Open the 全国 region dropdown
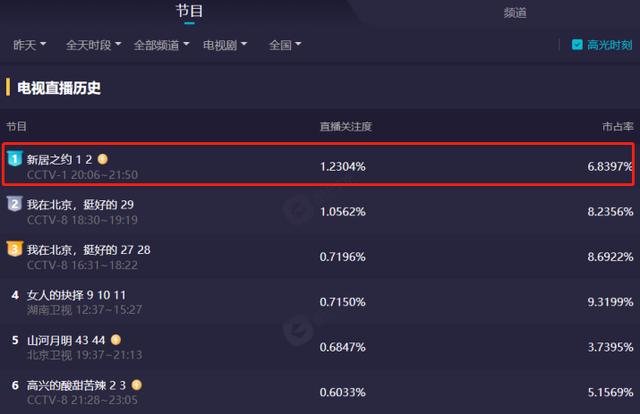The width and height of the screenshot is (640, 414). pos(285,45)
